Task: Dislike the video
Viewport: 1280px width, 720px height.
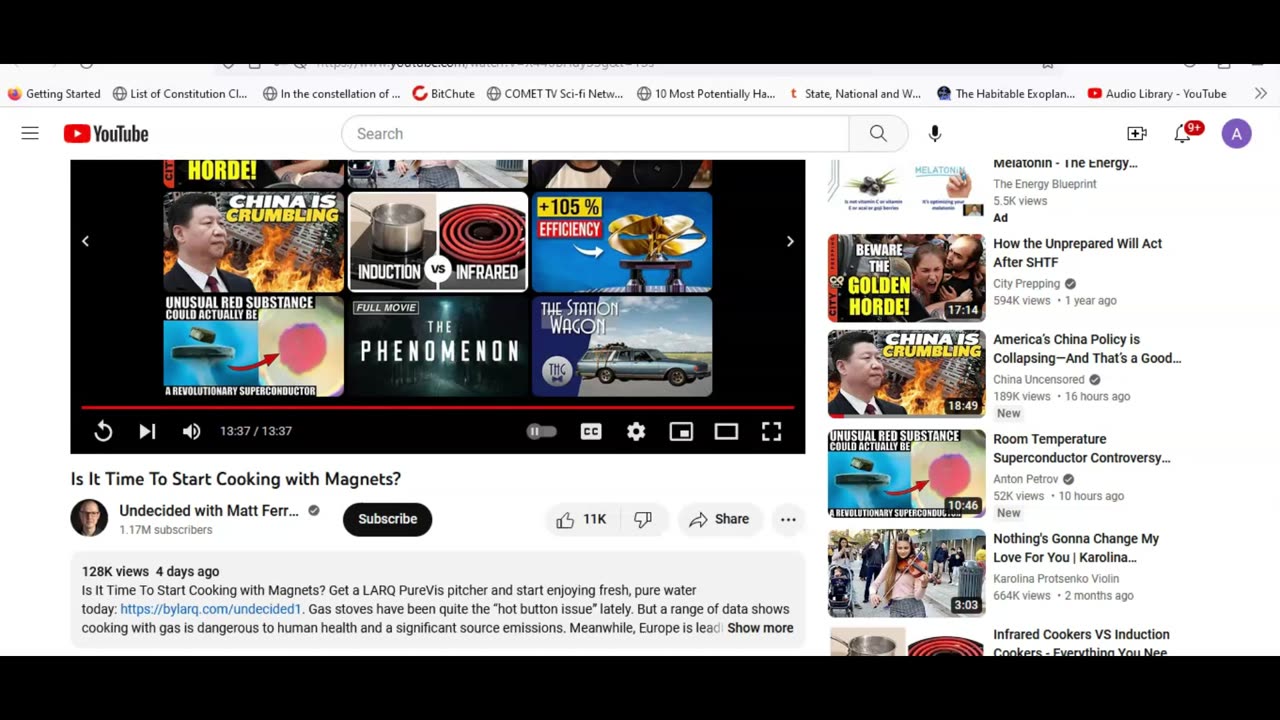Action: pos(643,519)
